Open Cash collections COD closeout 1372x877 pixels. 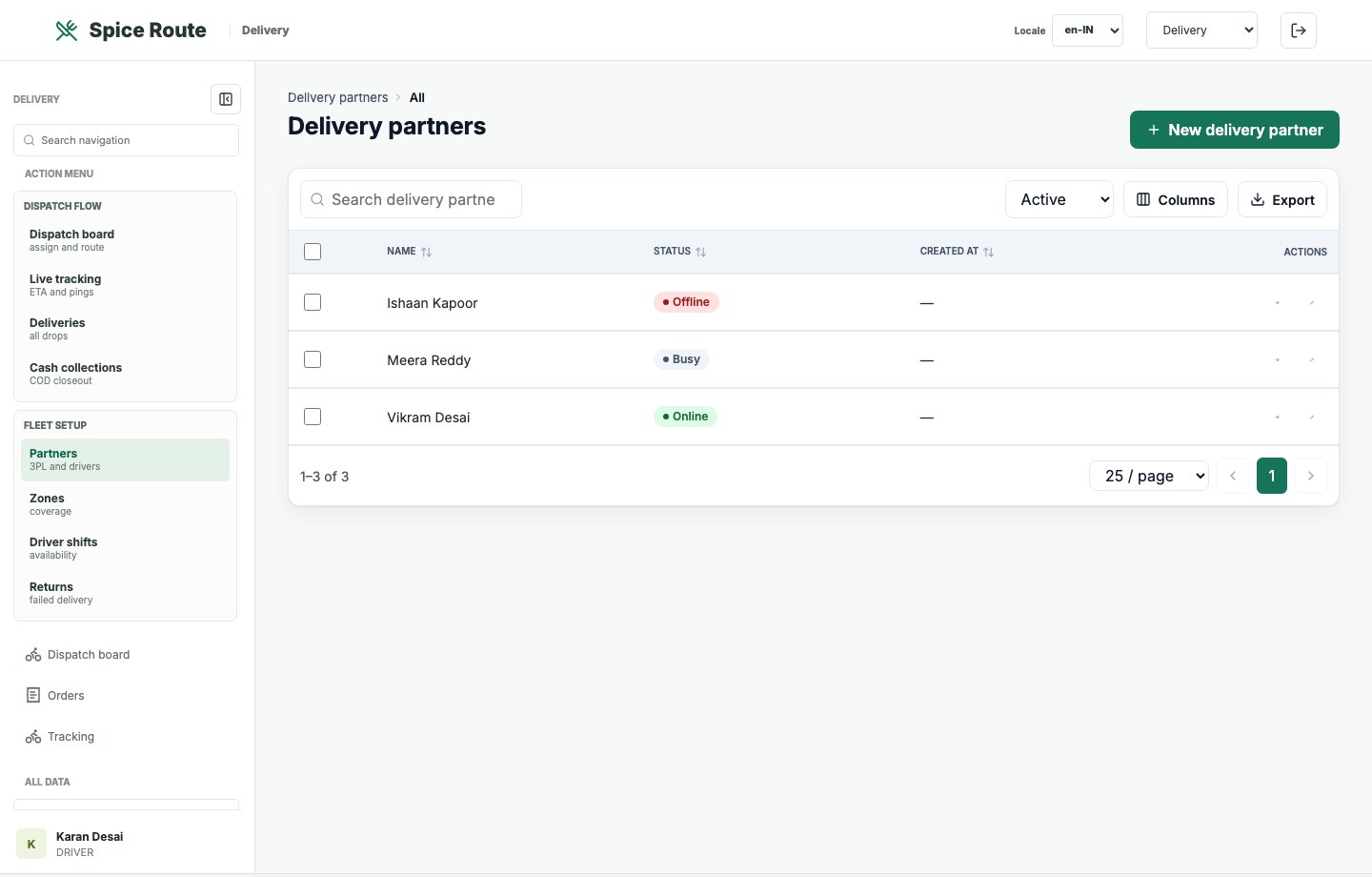point(125,374)
